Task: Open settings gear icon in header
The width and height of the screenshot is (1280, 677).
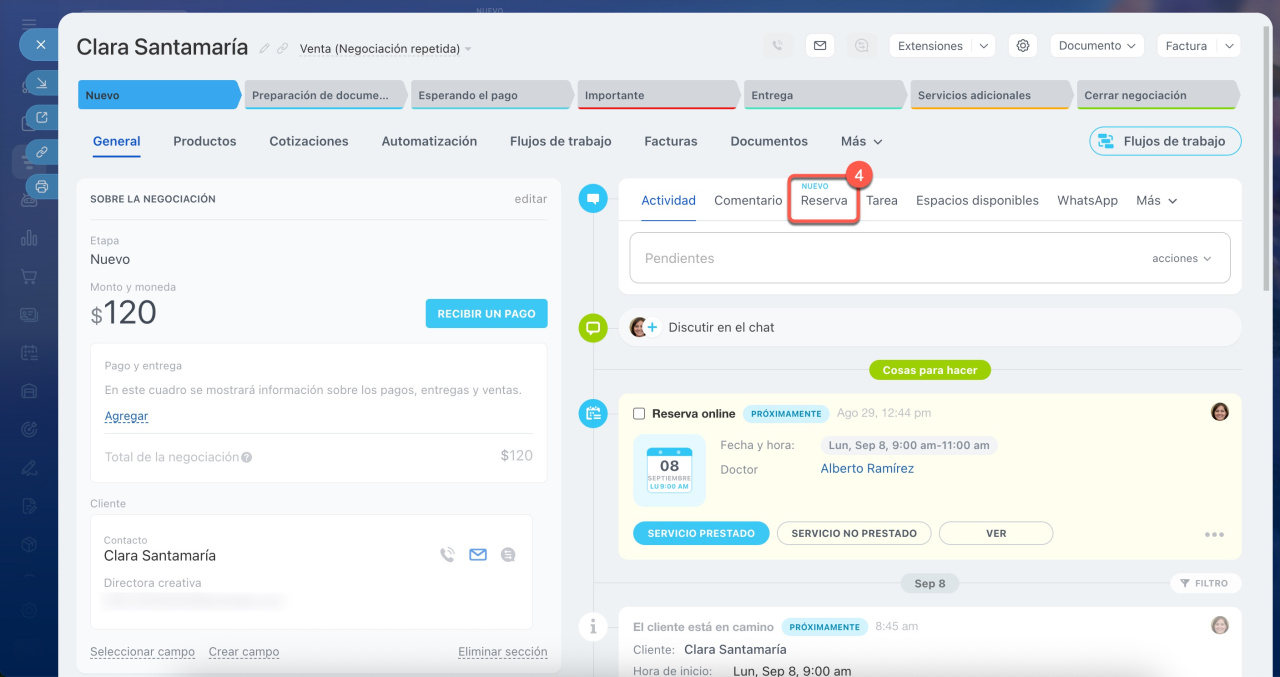Action: pyautogui.click(x=1022, y=46)
